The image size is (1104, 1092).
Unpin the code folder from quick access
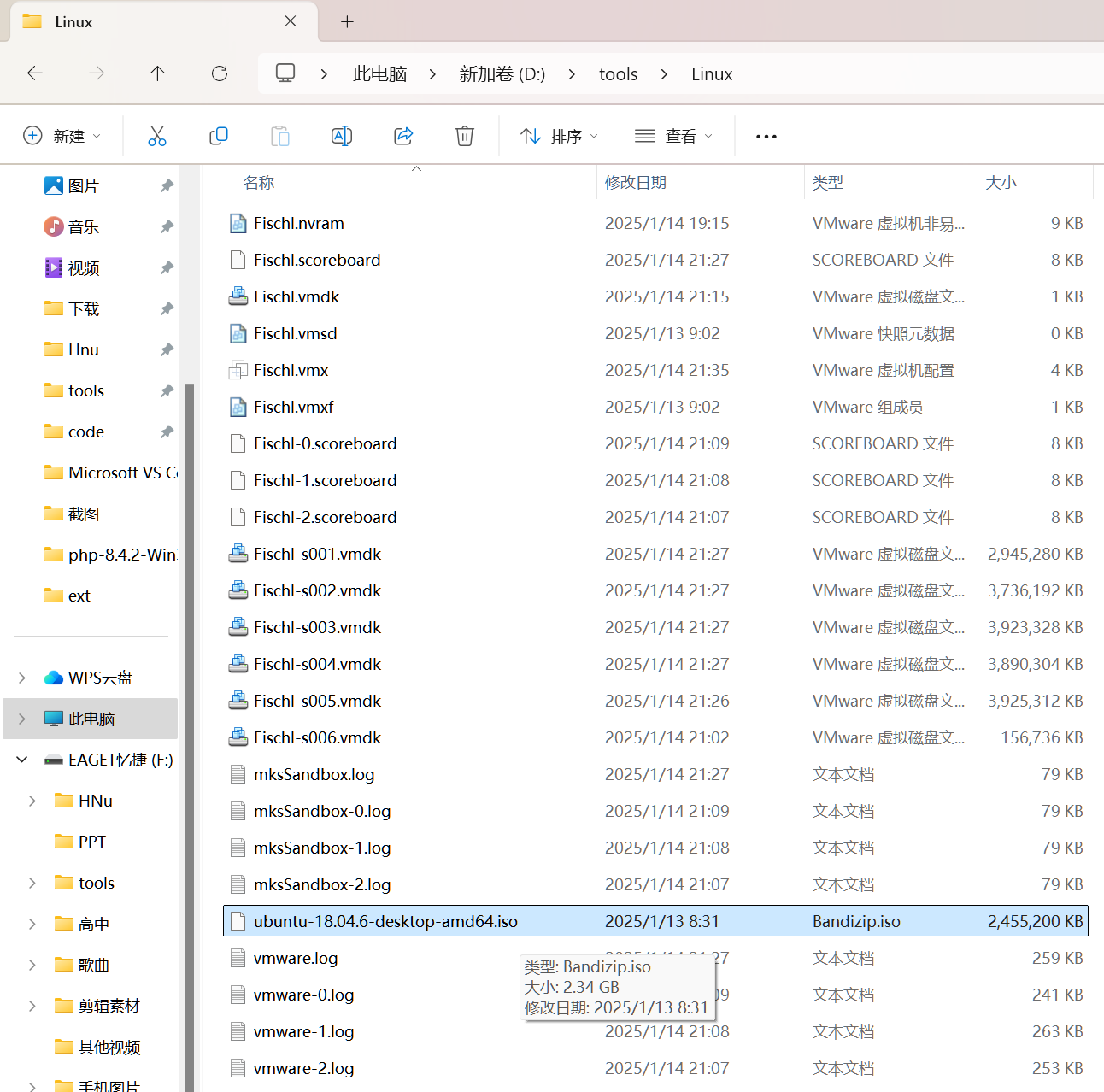[x=167, y=432]
